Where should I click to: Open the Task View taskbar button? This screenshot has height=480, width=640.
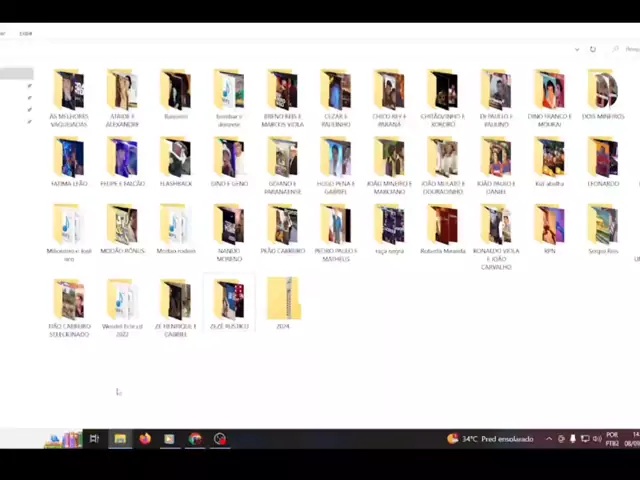click(x=94, y=438)
